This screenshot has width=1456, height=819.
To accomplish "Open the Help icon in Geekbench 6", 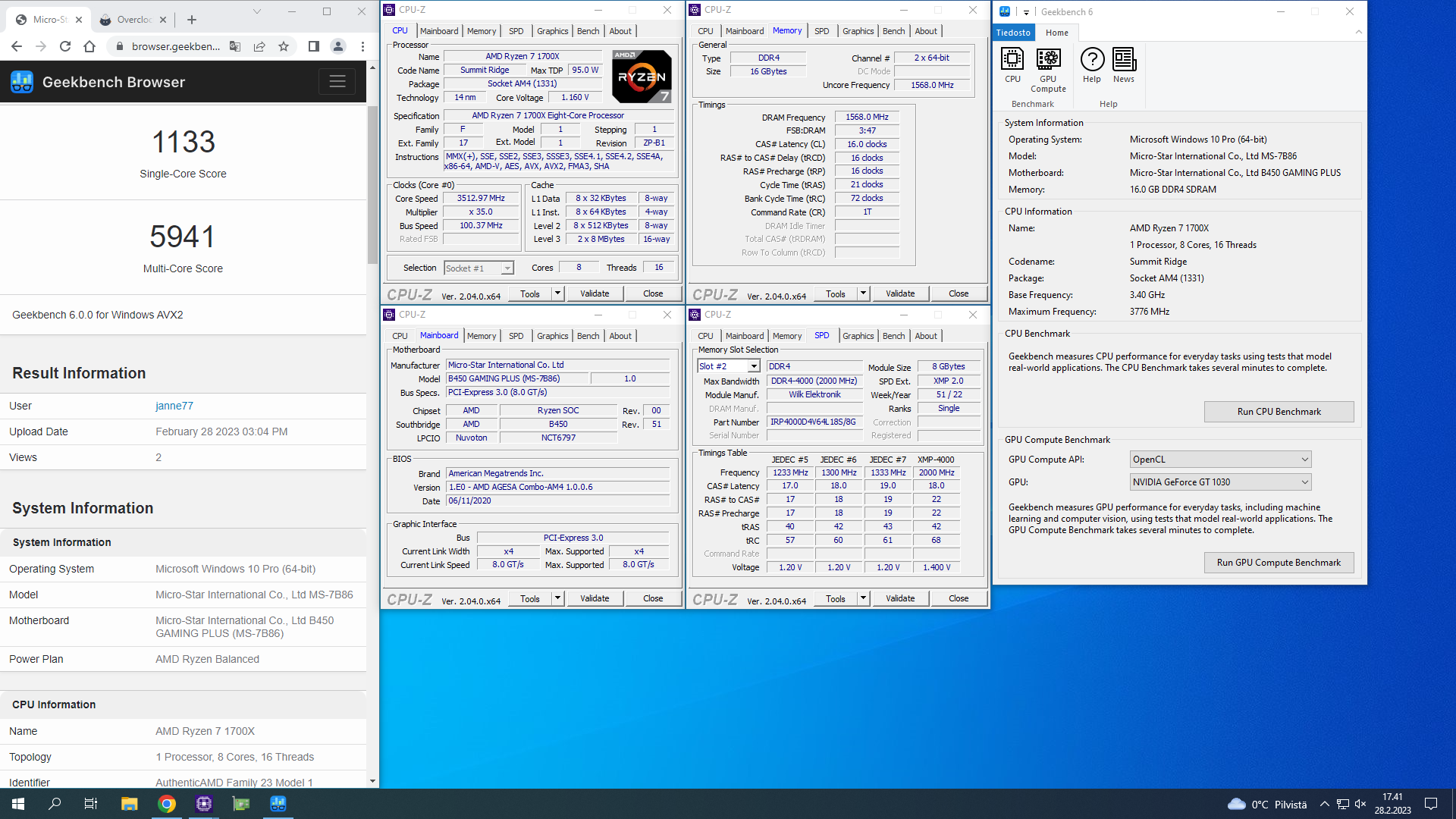I will [1092, 65].
